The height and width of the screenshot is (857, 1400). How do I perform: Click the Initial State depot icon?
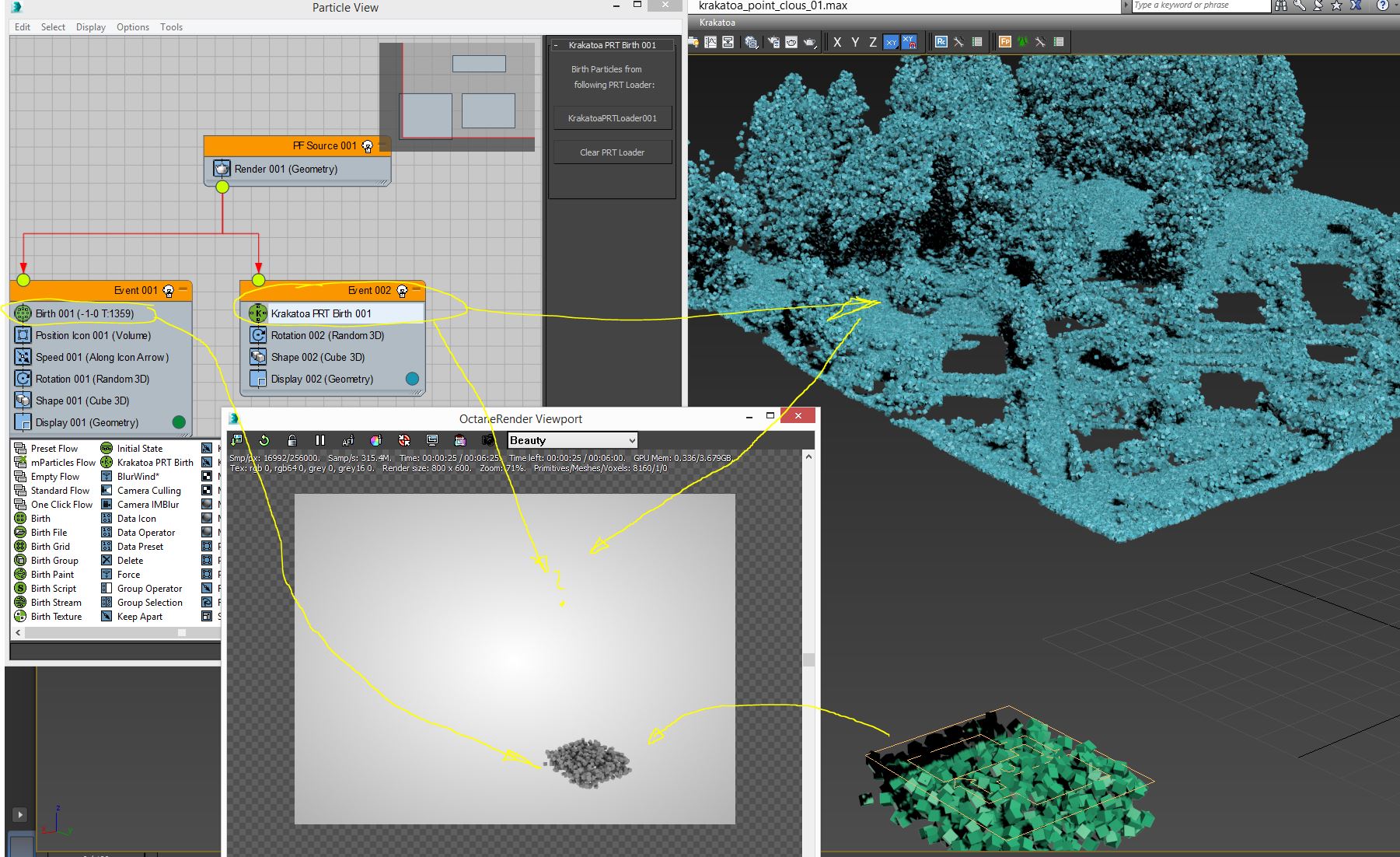pos(106,449)
